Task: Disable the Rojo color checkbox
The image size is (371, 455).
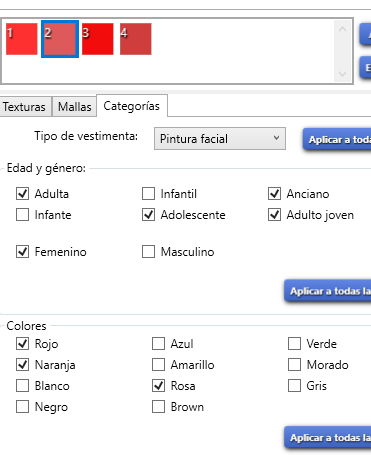Action: 22,344
